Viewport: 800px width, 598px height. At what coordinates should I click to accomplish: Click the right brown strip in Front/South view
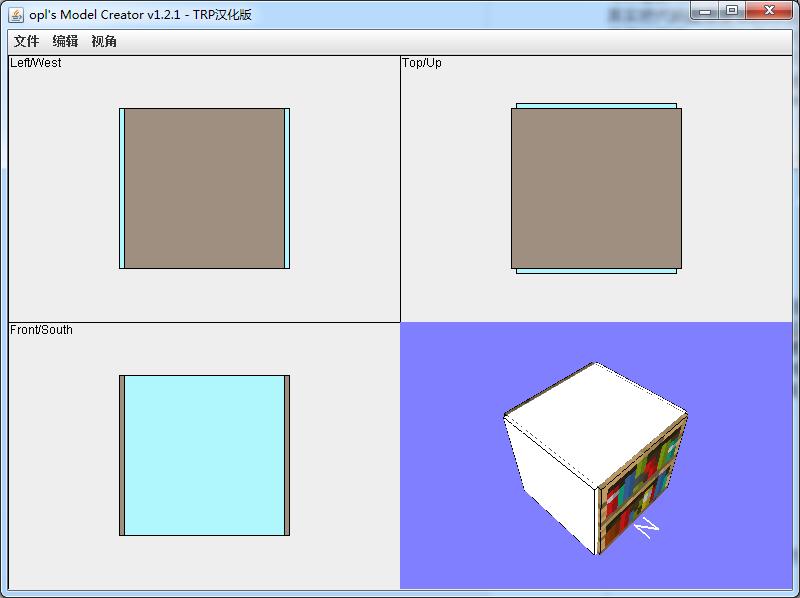[x=287, y=455]
